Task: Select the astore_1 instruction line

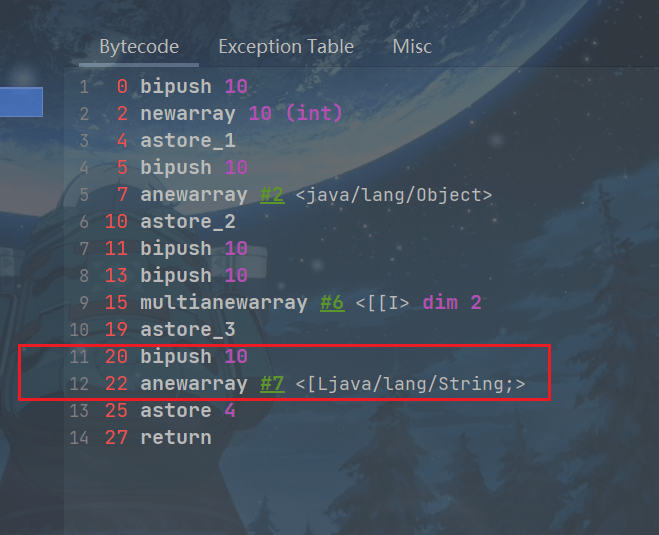Action: pyautogui.click(x=187, y=141)
